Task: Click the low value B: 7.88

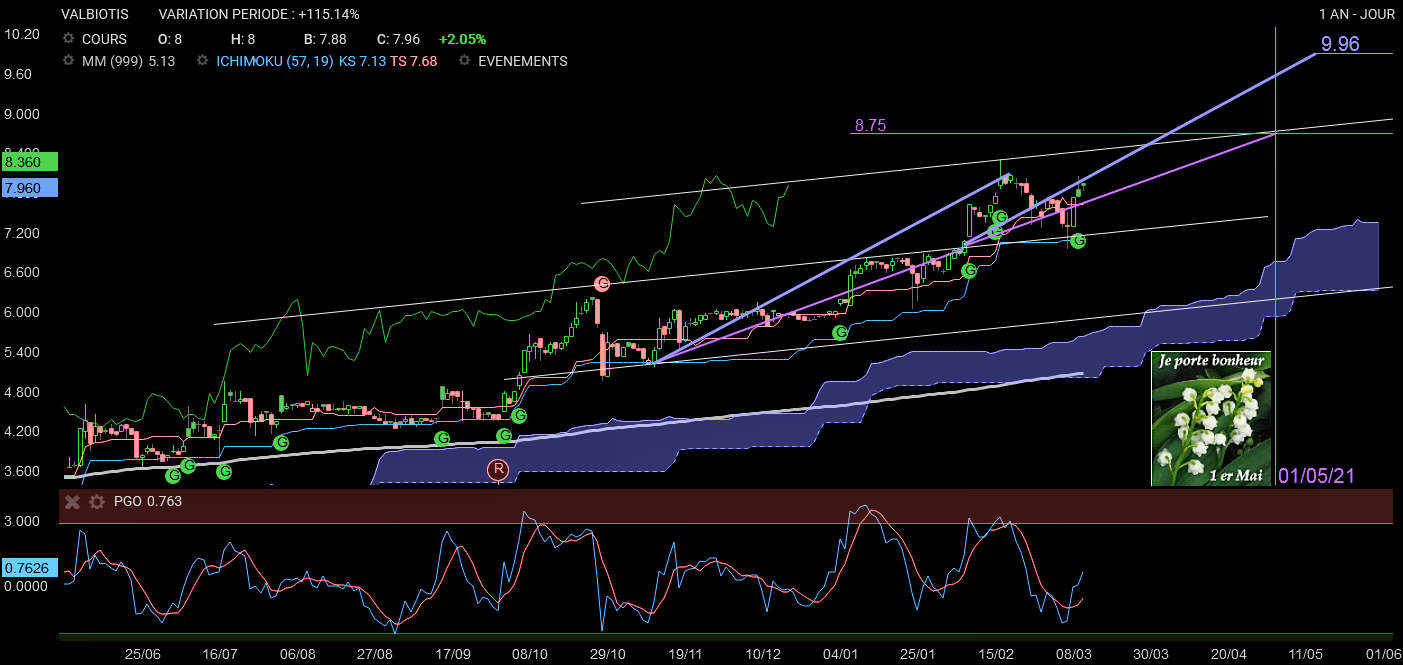Action: (326, 39)
